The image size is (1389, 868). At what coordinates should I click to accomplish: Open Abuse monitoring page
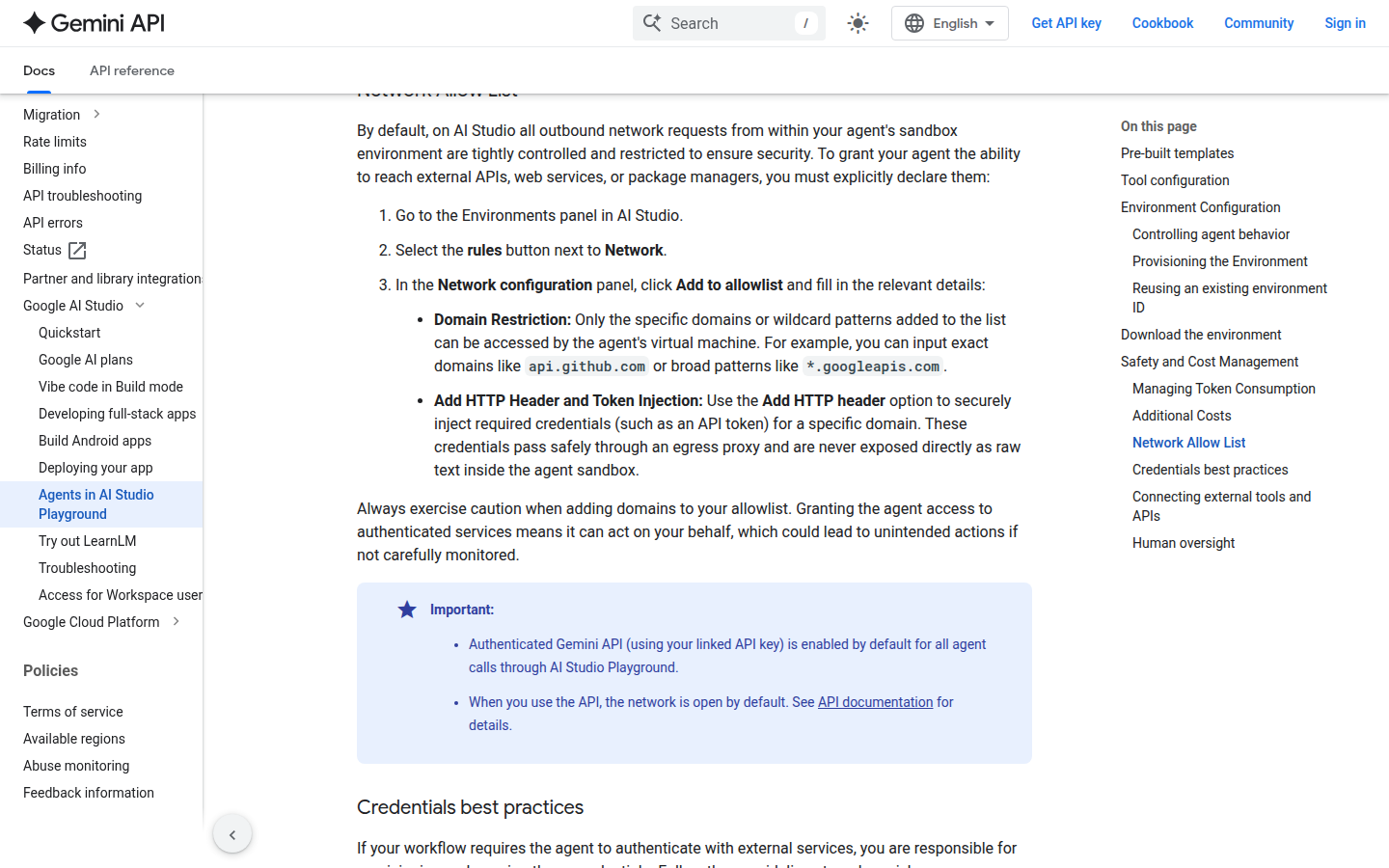click(76, 766)
